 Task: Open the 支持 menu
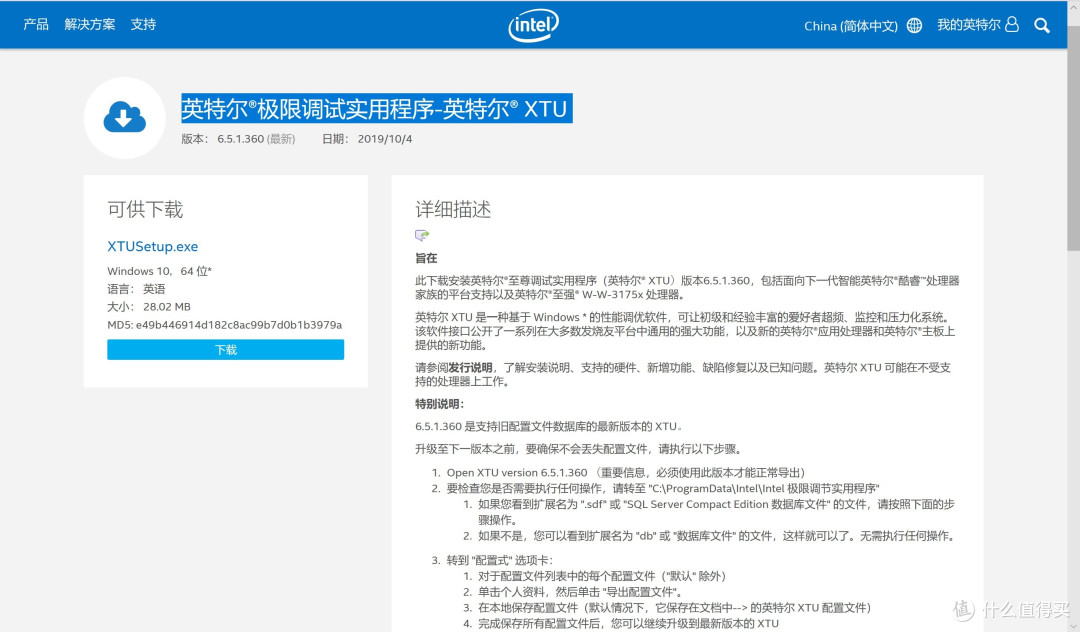click(x=143, y=24)
